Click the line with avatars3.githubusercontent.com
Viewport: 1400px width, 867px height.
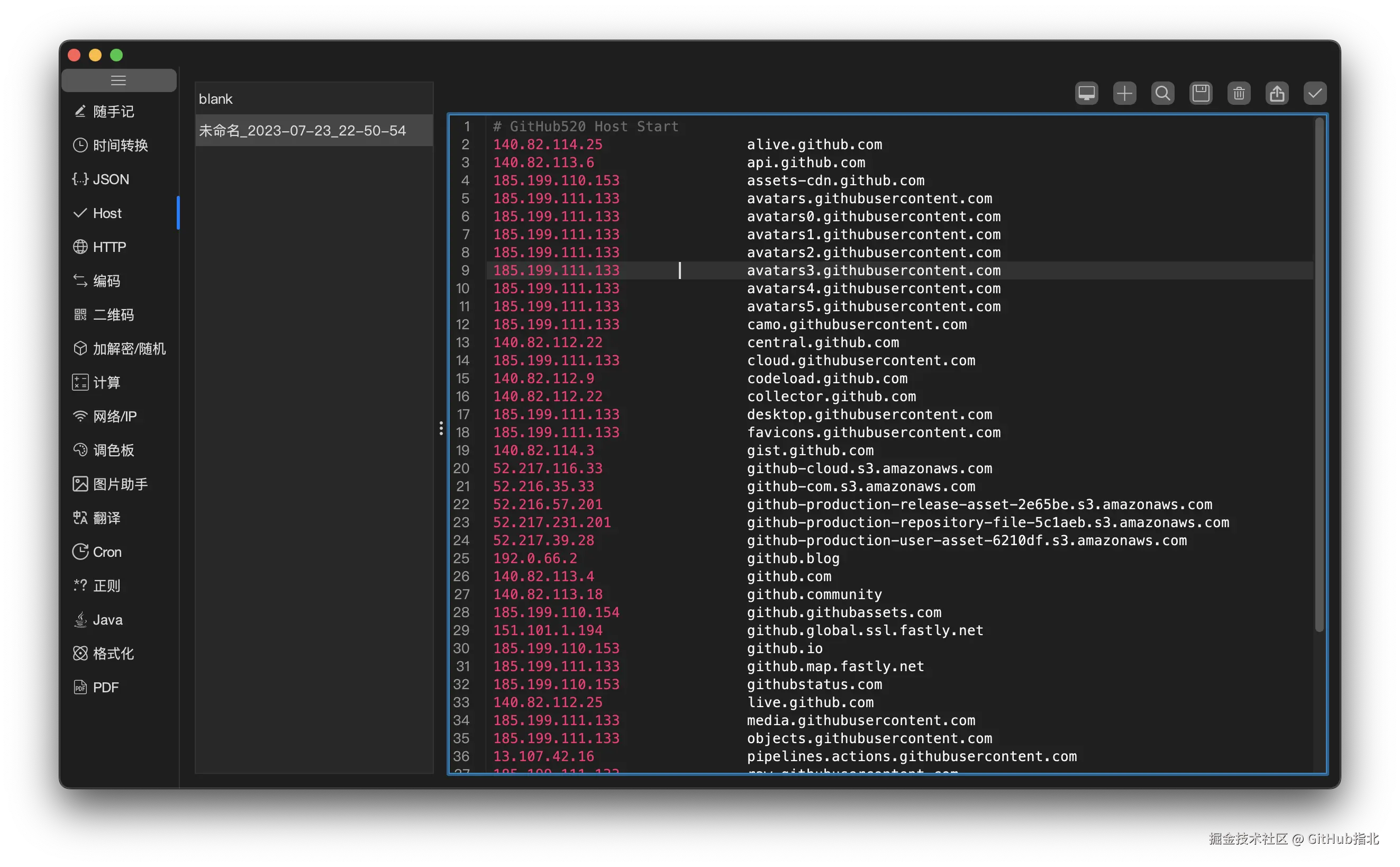click(873, 270)
